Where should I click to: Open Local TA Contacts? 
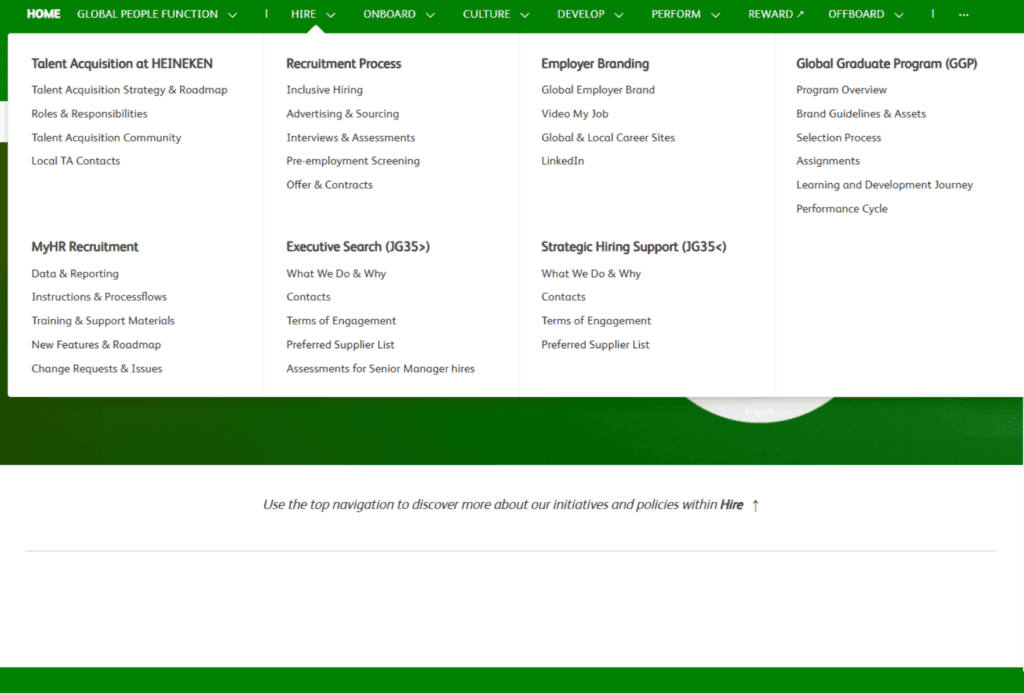click(x=76, y=161)
